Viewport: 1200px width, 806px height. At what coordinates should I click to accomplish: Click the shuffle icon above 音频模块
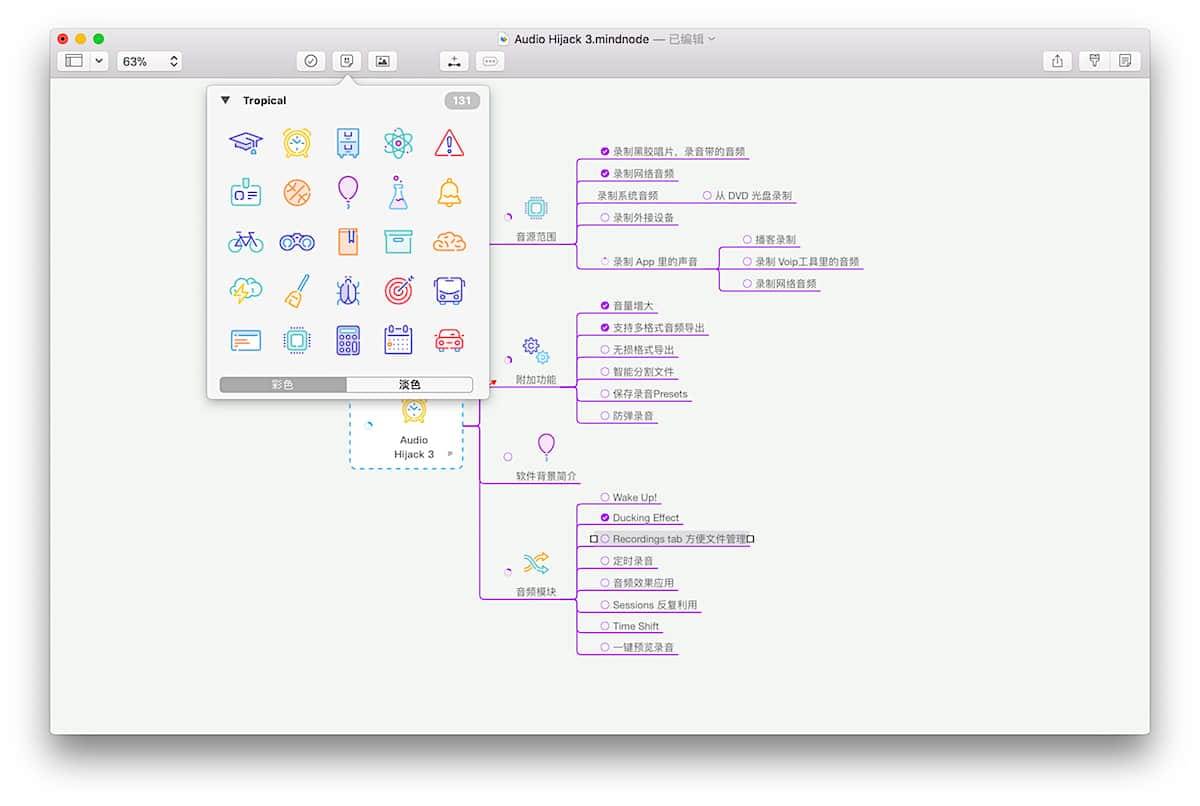click(536, 563)
